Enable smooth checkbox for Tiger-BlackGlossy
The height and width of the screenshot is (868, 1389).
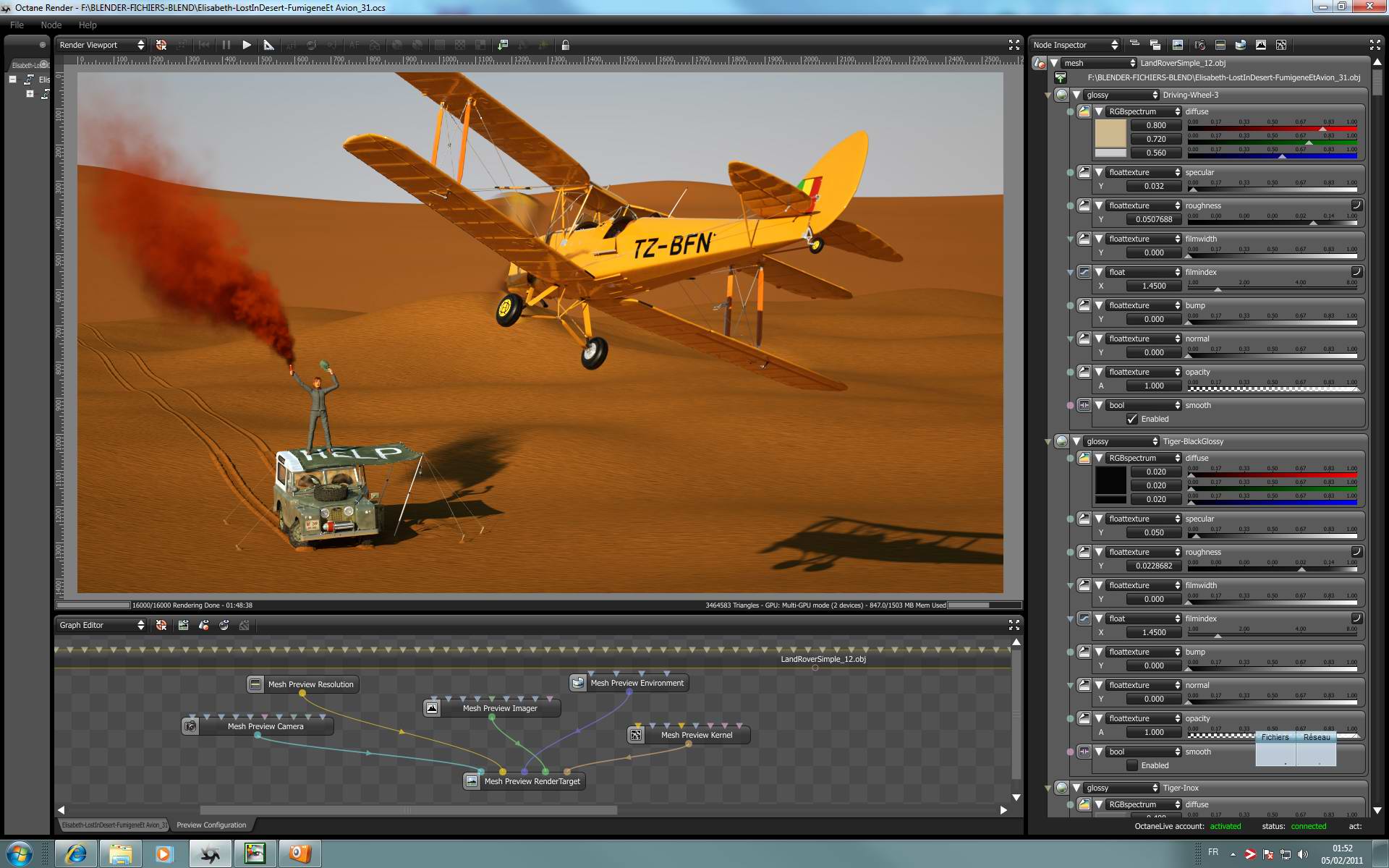tap(1132, 765)
